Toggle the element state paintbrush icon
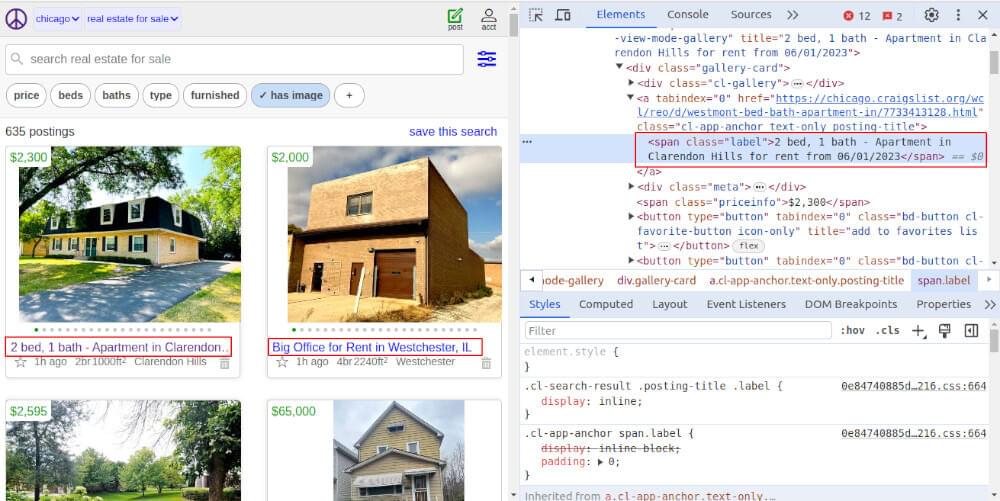The height and width of the screenshot is (501, 1000). click(x=945, y=330)
